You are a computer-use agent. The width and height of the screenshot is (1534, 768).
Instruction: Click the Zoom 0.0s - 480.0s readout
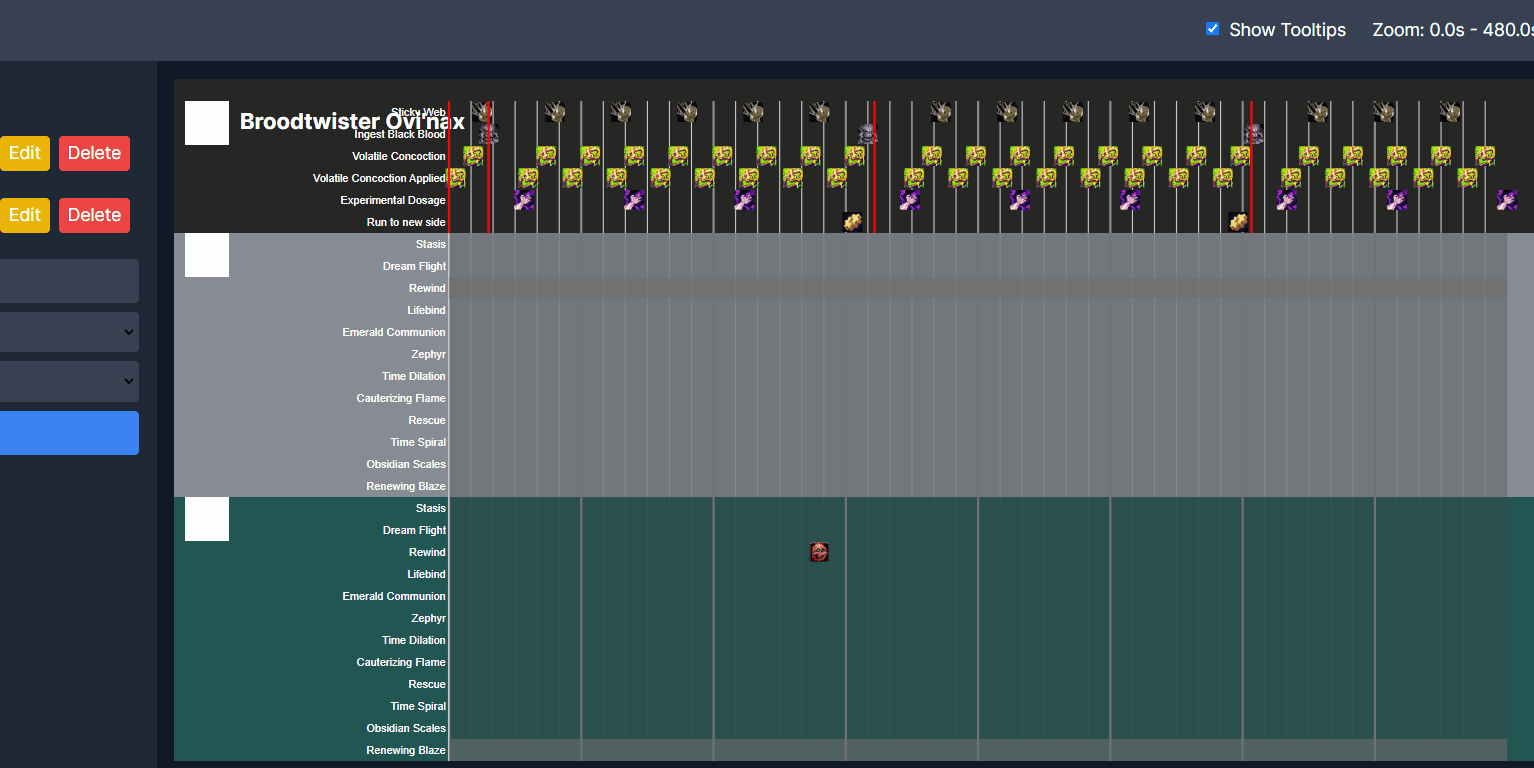point(1453,30)
